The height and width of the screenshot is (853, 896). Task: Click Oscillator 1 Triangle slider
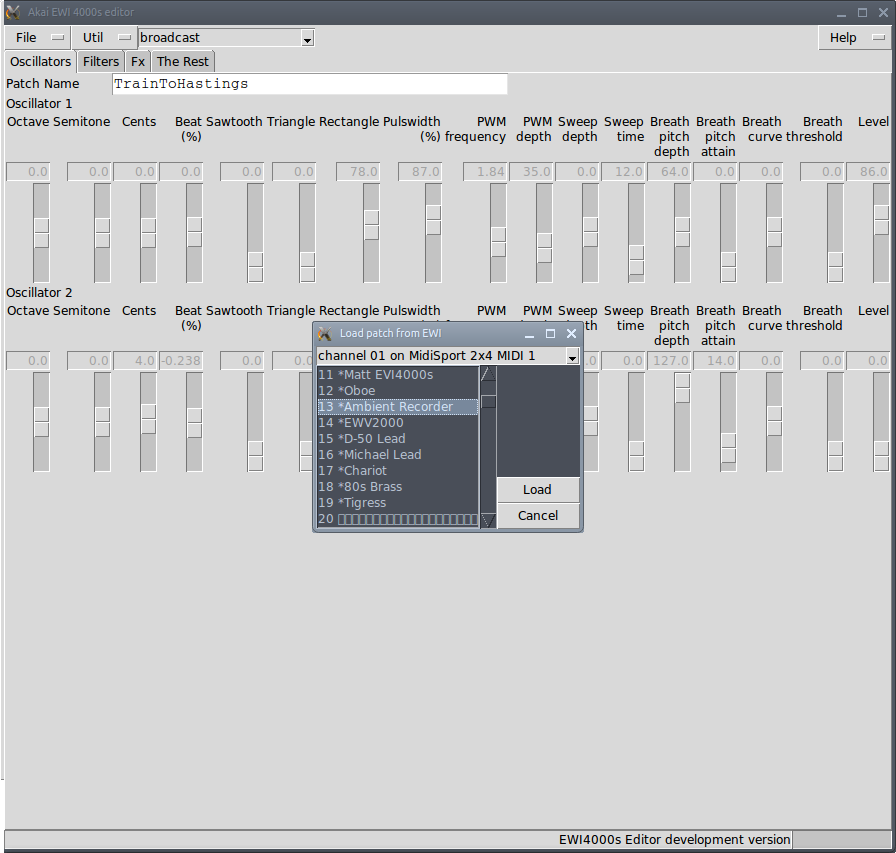pos(307,233)
